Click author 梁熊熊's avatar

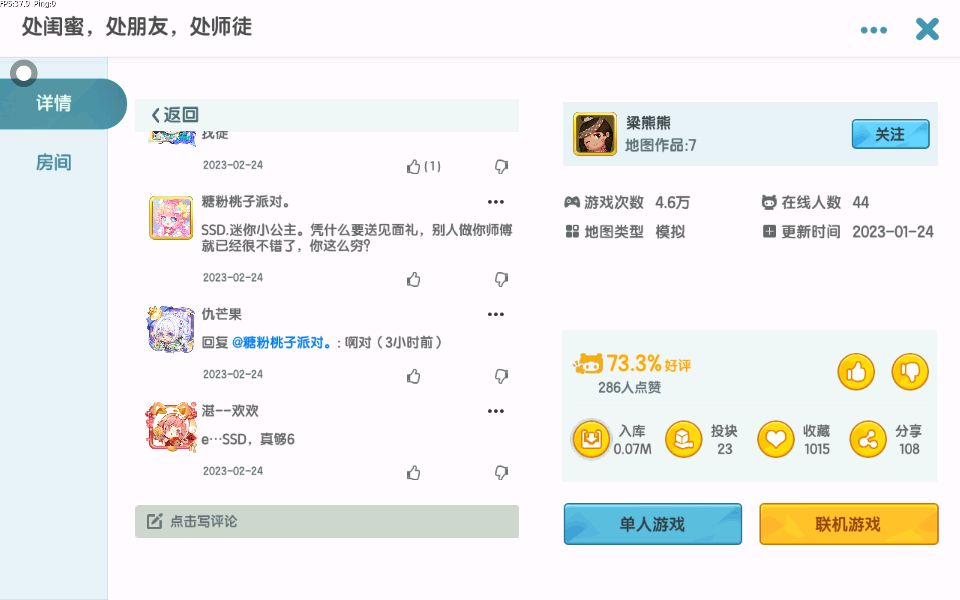pyautogui.click(x=594, y=134)
